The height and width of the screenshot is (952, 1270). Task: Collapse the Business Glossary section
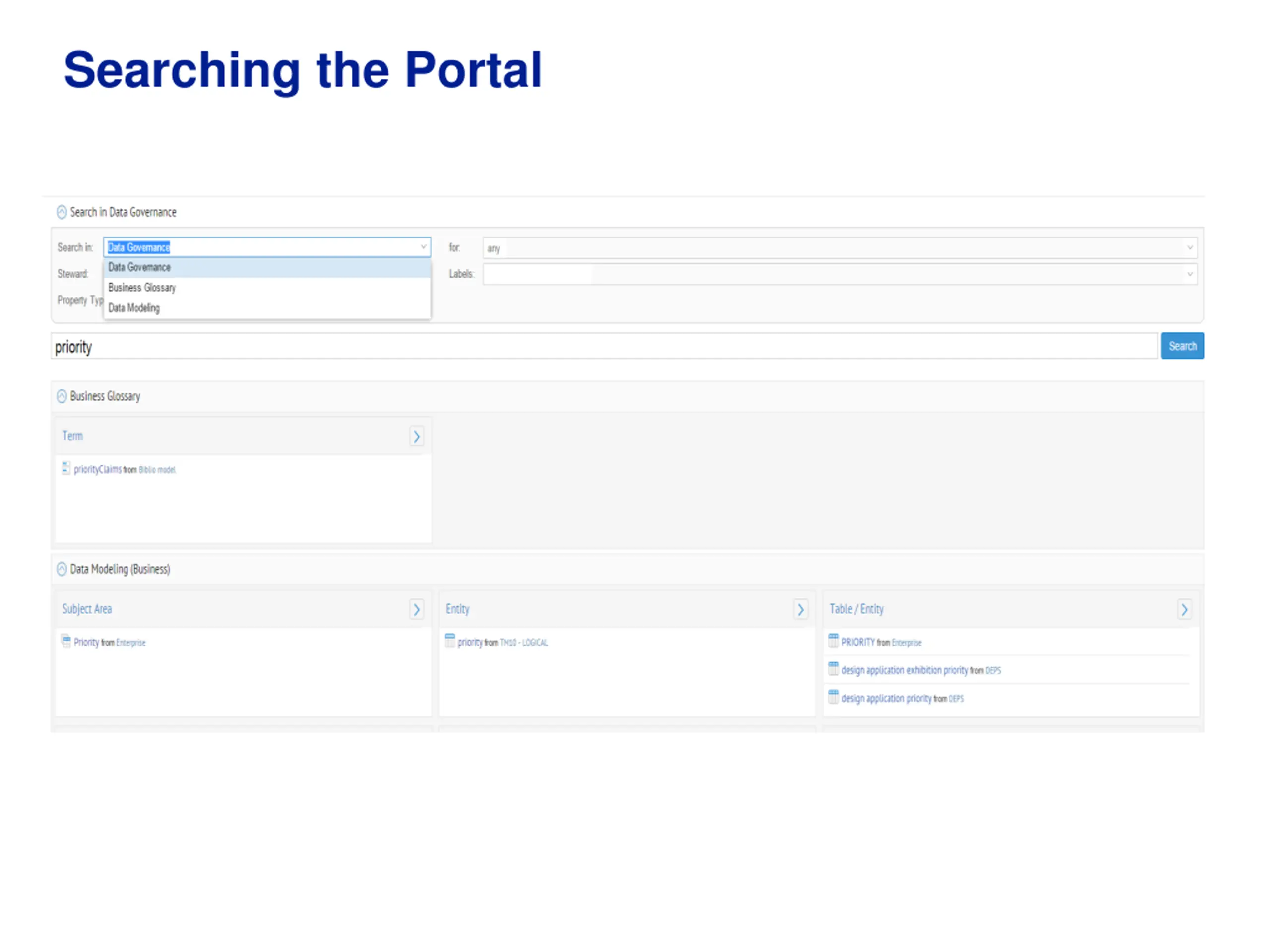coord(62,396)
